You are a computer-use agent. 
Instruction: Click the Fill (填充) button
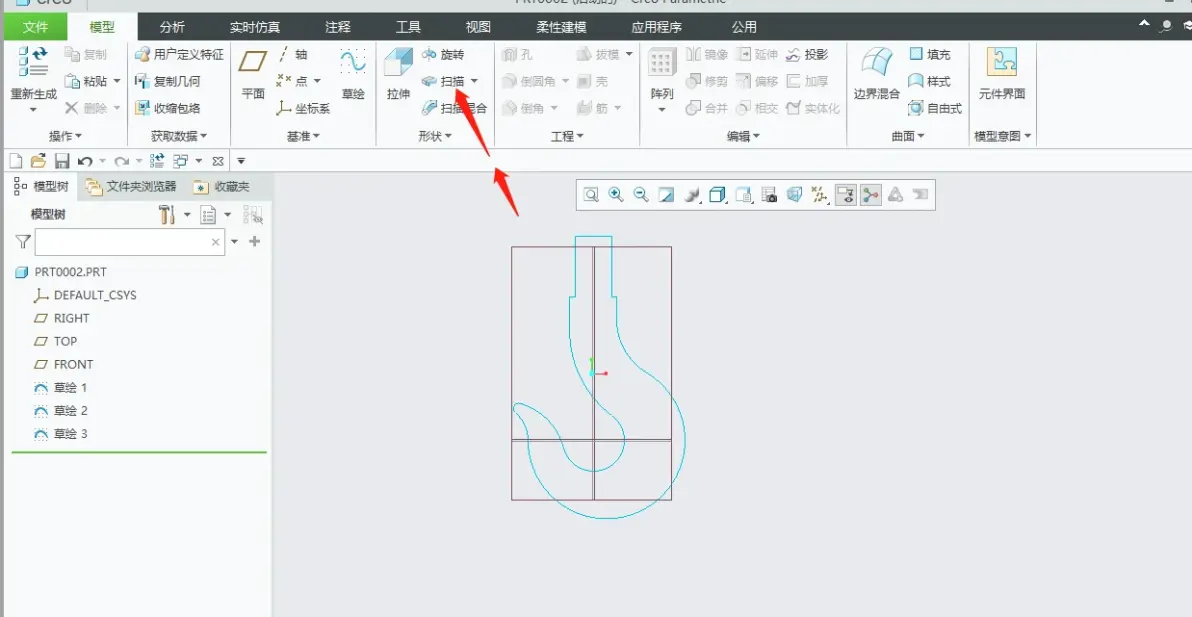point(930,55)
